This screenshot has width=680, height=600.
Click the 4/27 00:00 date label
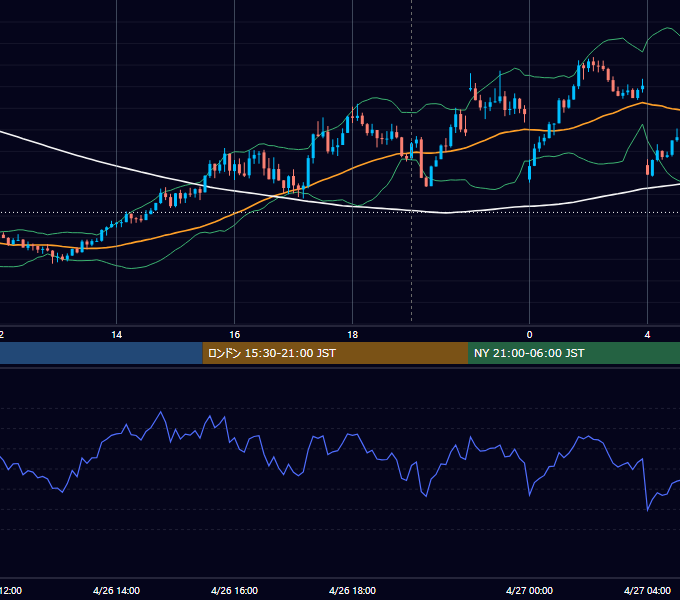point(529,590)
